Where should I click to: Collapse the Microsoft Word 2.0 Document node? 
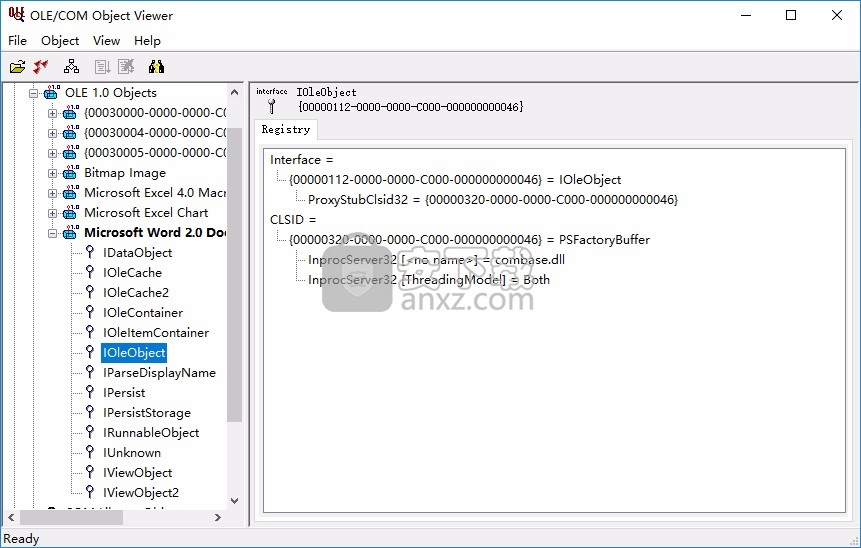(52, 233)
